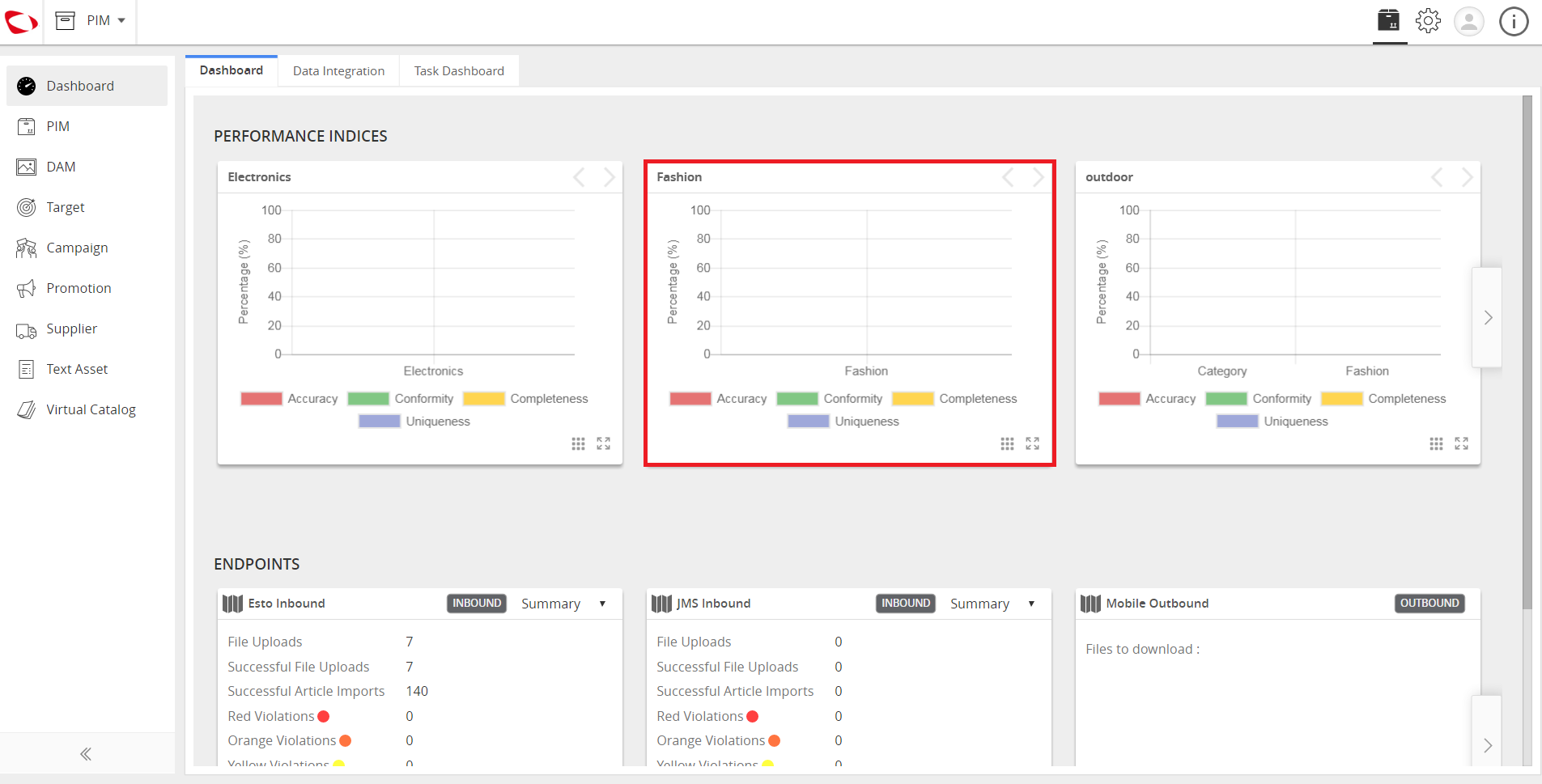
Task: Open the settings gear icon
Action: [x=1429, y=20]
